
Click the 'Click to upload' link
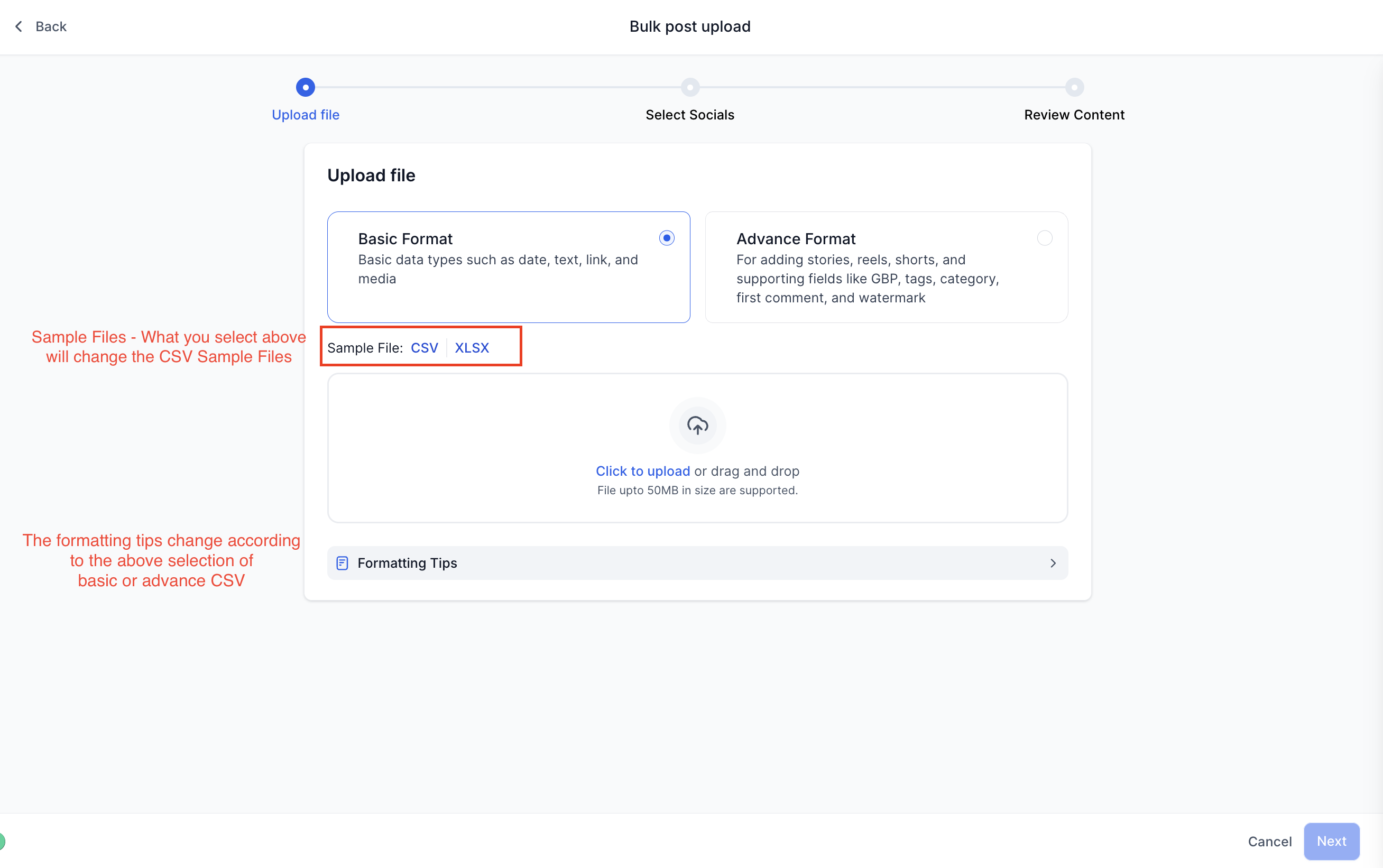pyautogui.click(x=642, y=472)
